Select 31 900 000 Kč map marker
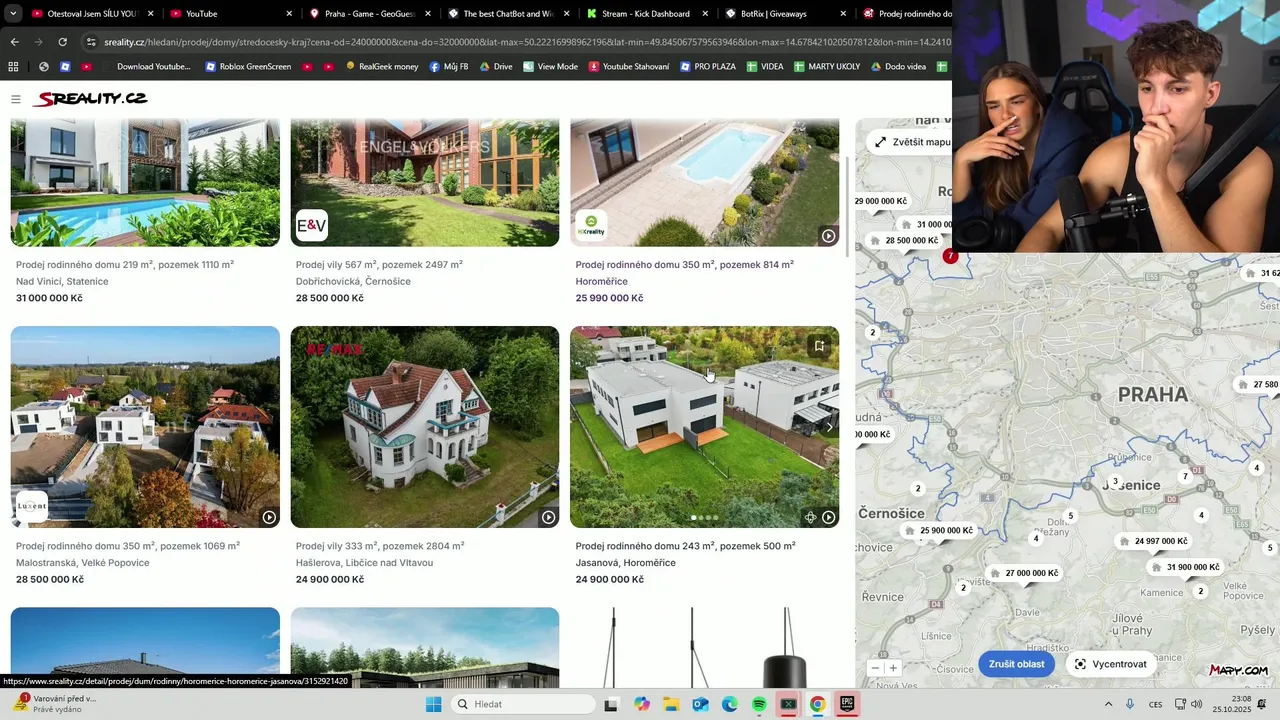Image resolution: width=1280 pixels, height=720 pixels. pyautogui.click(x=1184, y=567)
